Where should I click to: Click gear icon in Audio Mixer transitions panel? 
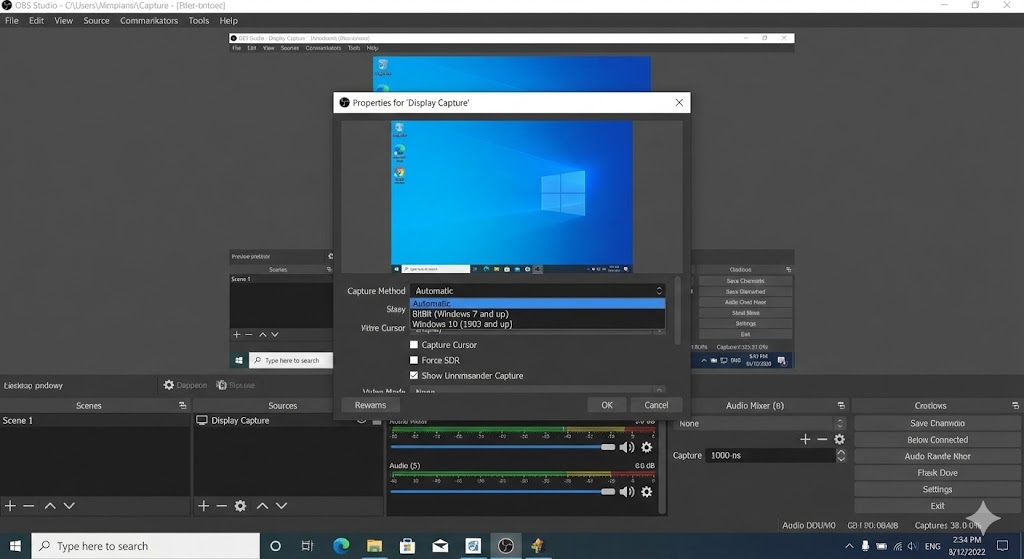pos(839,439)
